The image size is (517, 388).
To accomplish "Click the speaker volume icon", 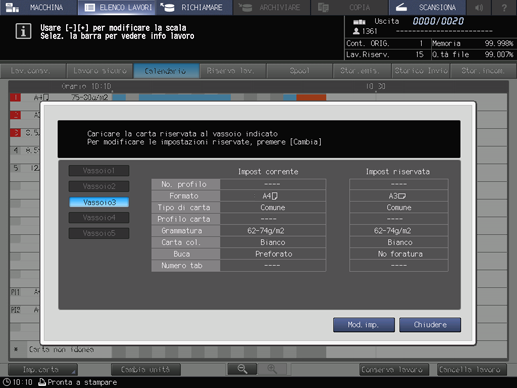I will pyautogui.click(x=479, y=7).
